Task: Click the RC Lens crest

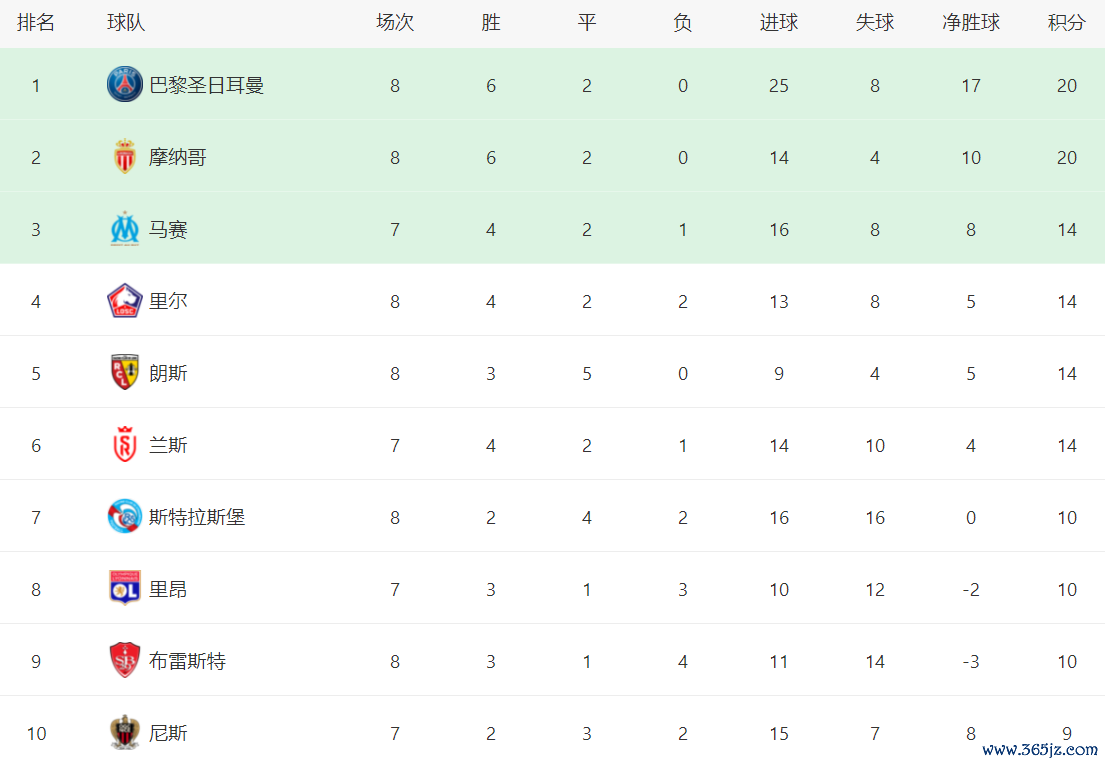Action: pyautogui.click(x=125, y=373)
